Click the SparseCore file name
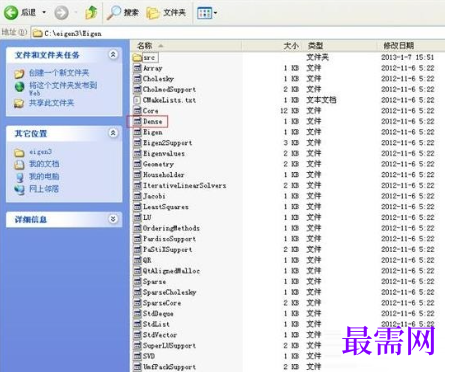 162,303
